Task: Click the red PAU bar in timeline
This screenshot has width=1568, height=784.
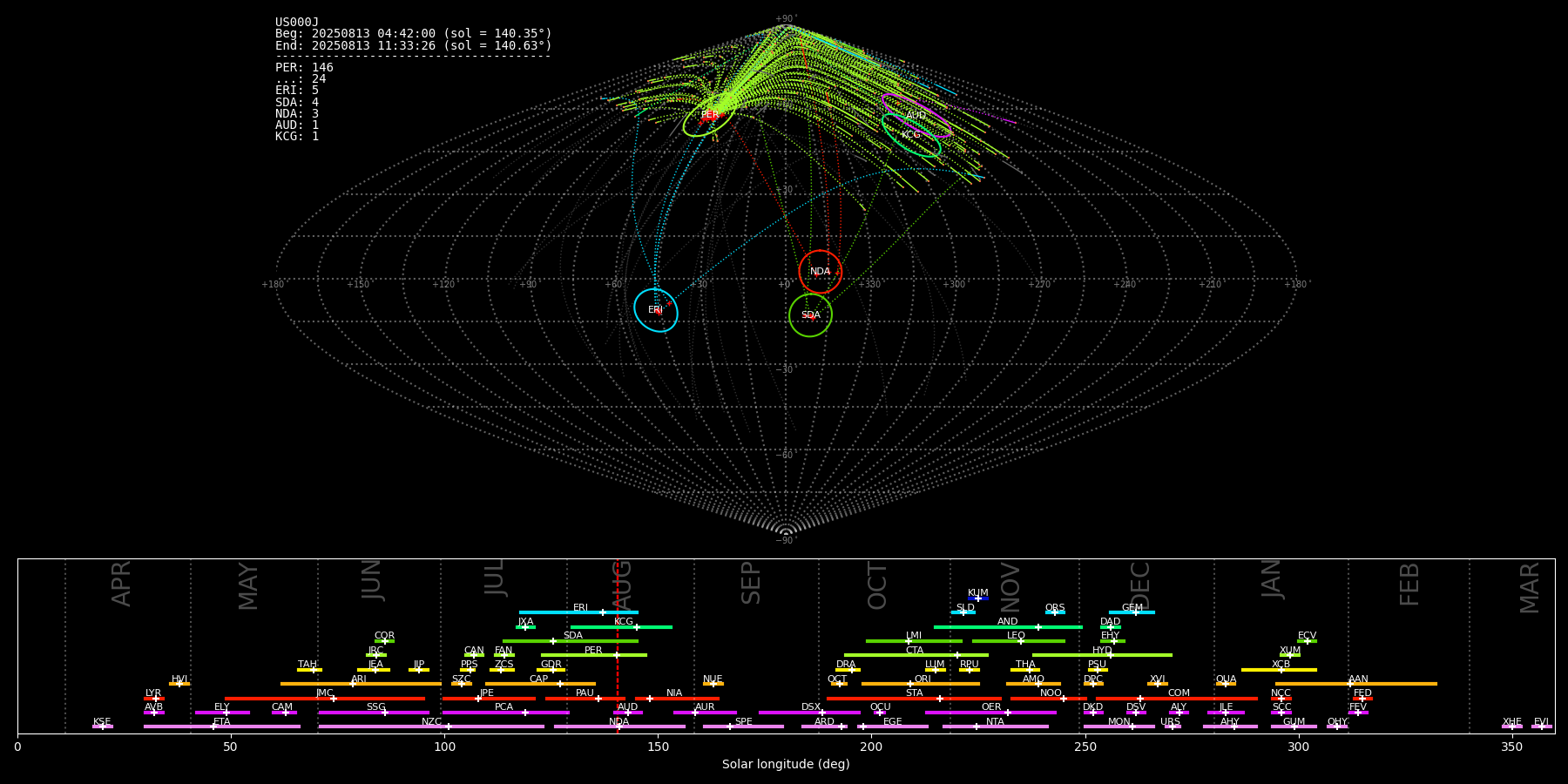Action: click(x=585, y=698)
